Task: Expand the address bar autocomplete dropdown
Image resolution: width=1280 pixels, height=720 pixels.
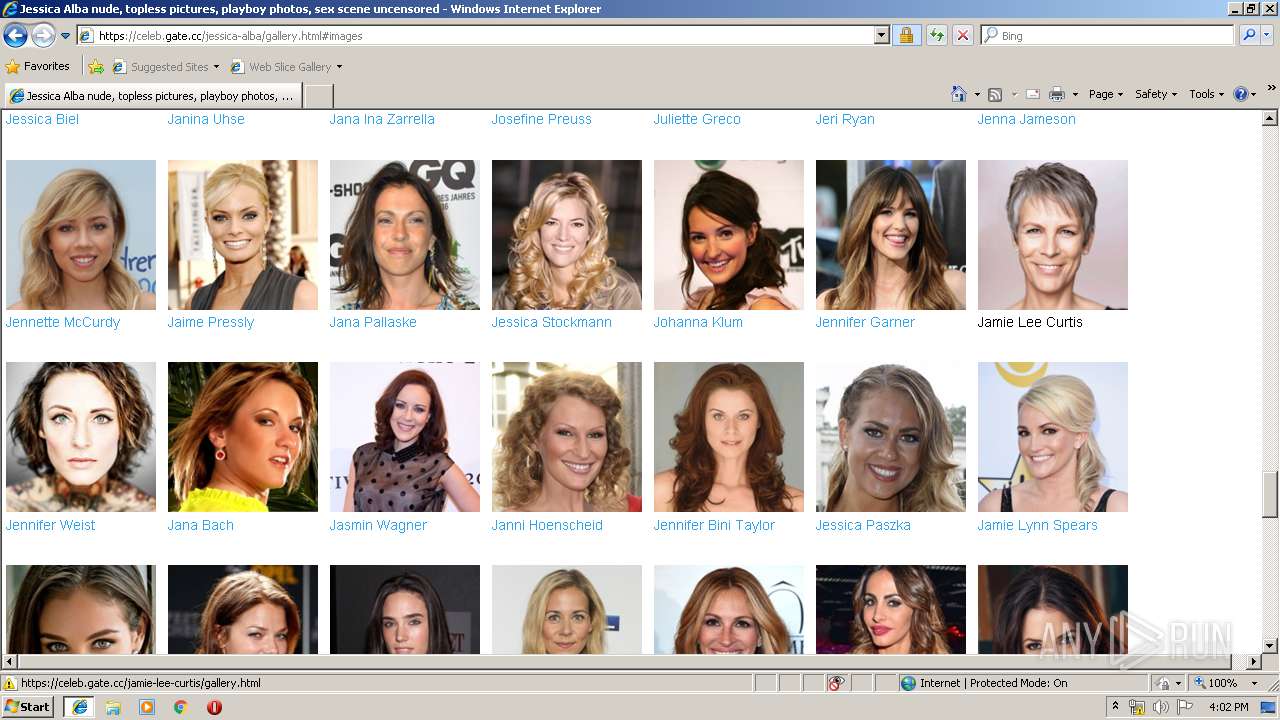Action: [x=881, y=35]
